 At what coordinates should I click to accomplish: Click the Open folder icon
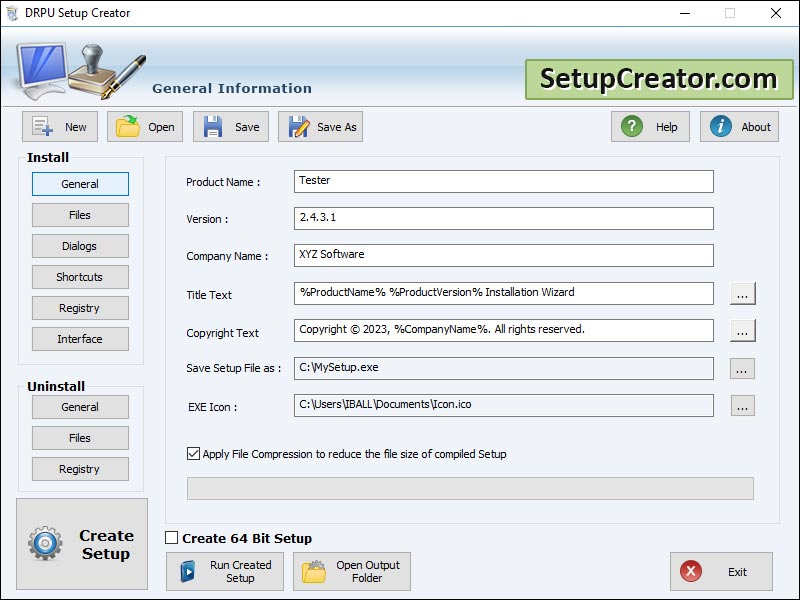coord(128,127)
